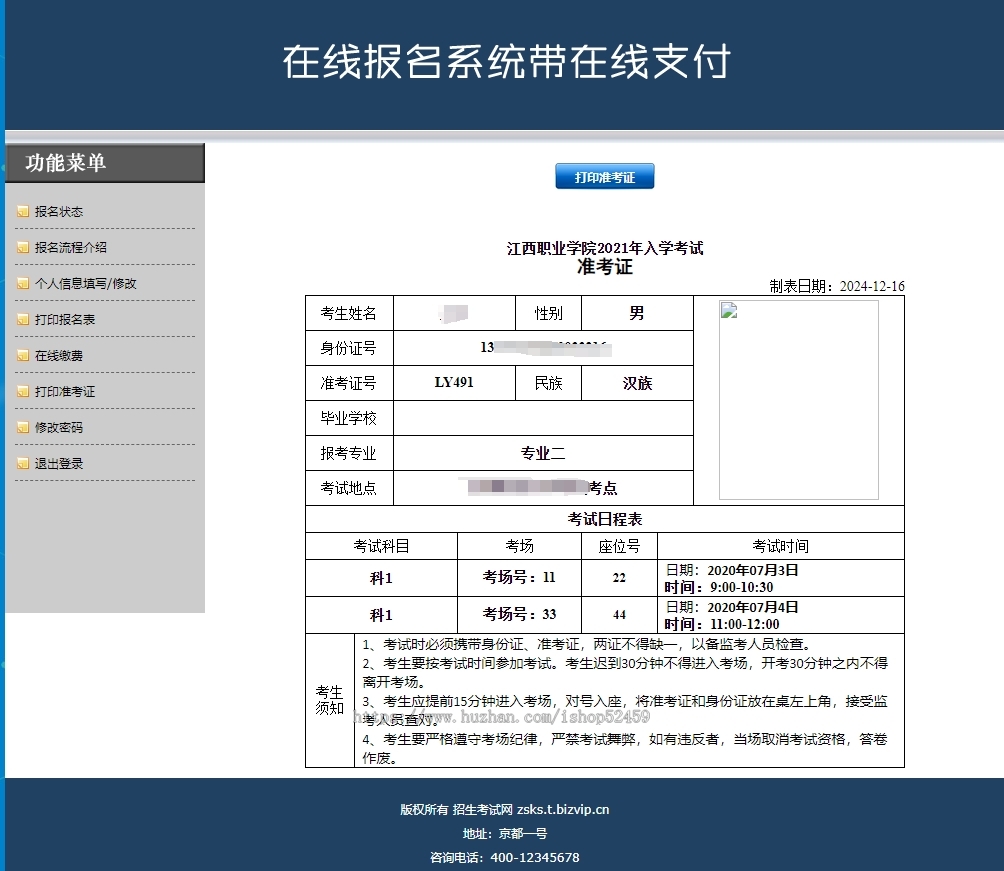This screenshot has width=1004, height=871.
Task: Click seat number 22
Action: click(619, 578)
